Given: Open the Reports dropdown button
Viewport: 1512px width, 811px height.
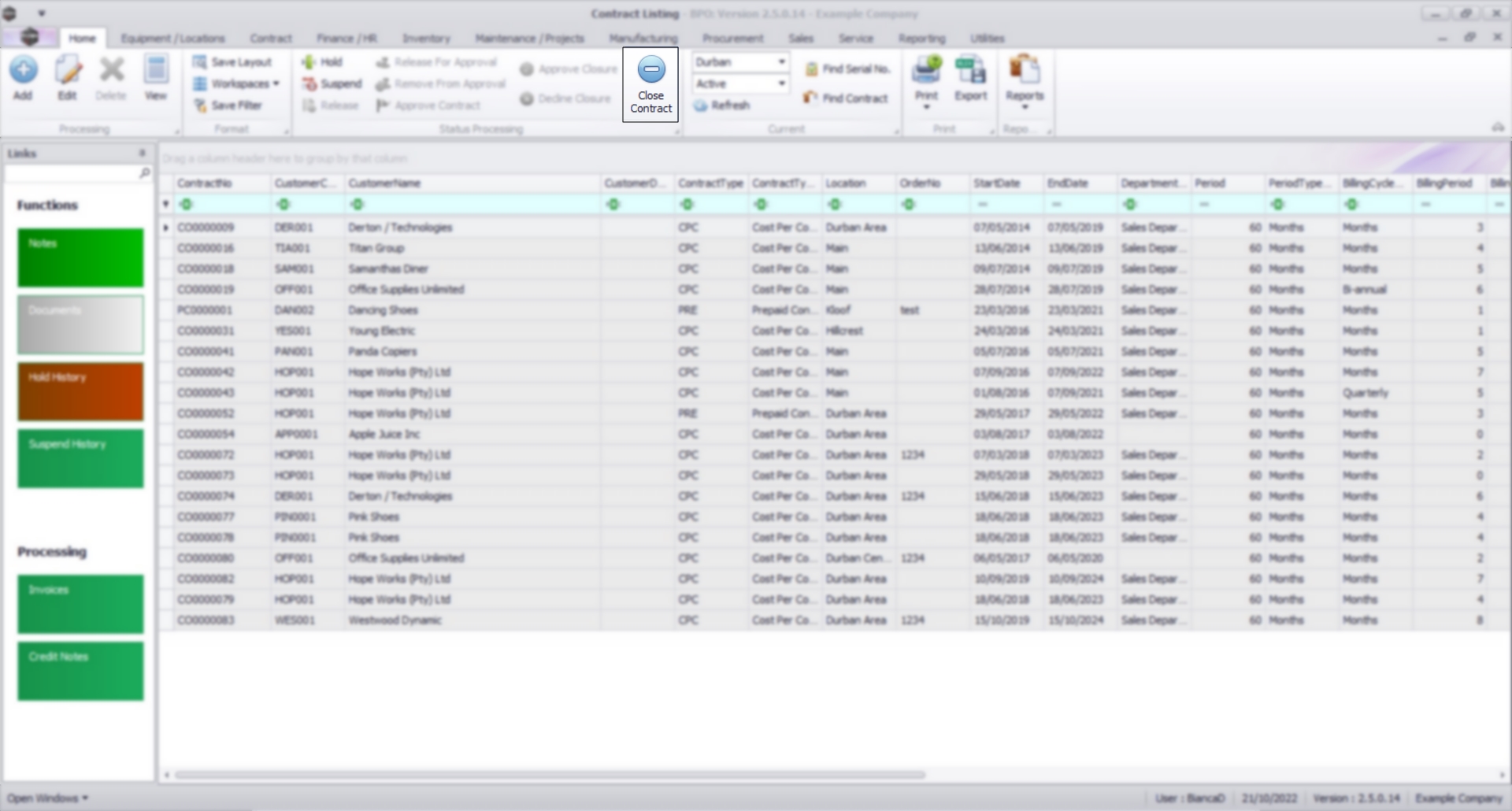Looking at the screenshot, I should tap(1025, 81).
